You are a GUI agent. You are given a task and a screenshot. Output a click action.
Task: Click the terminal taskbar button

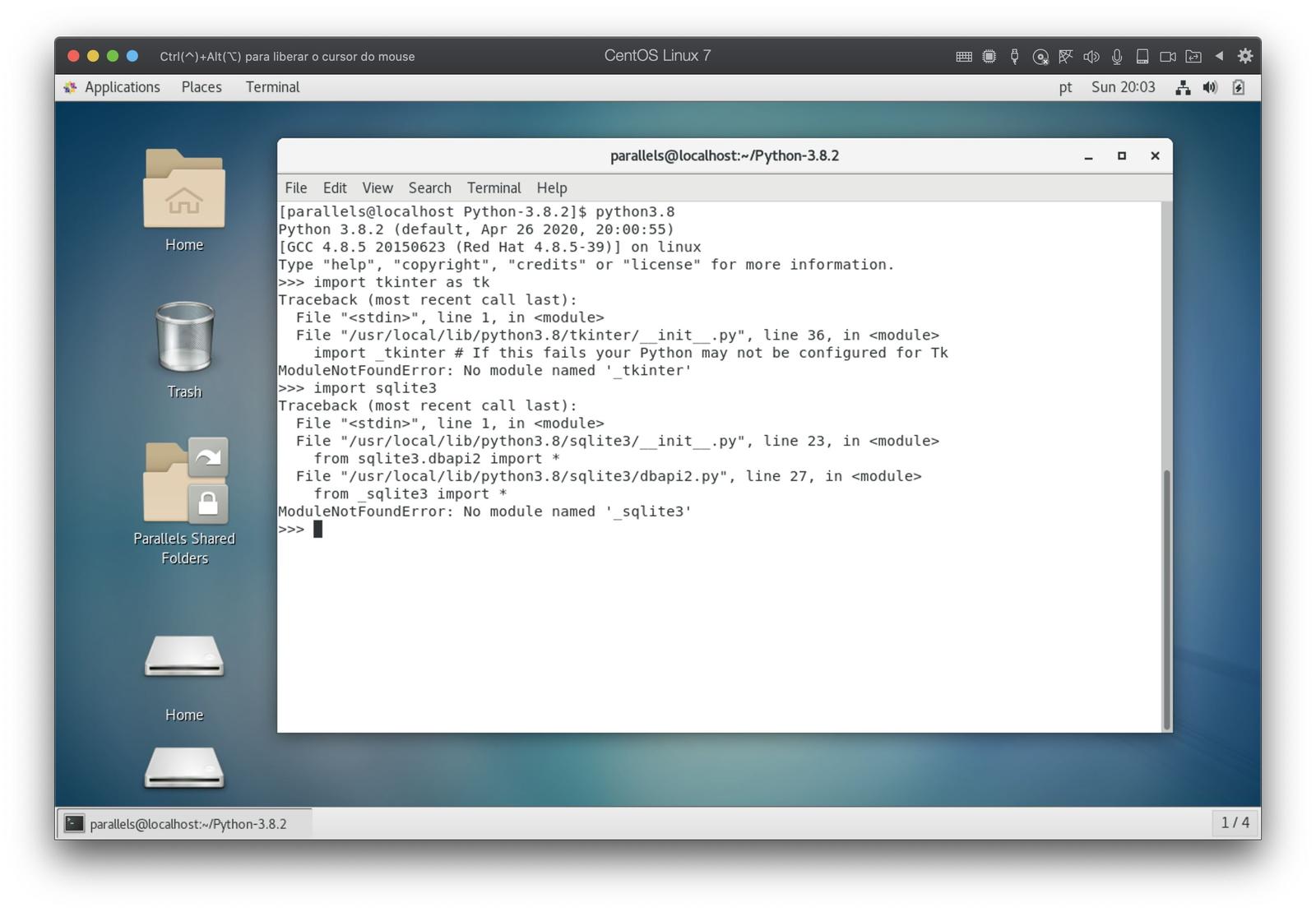click(x=186, y=823)
